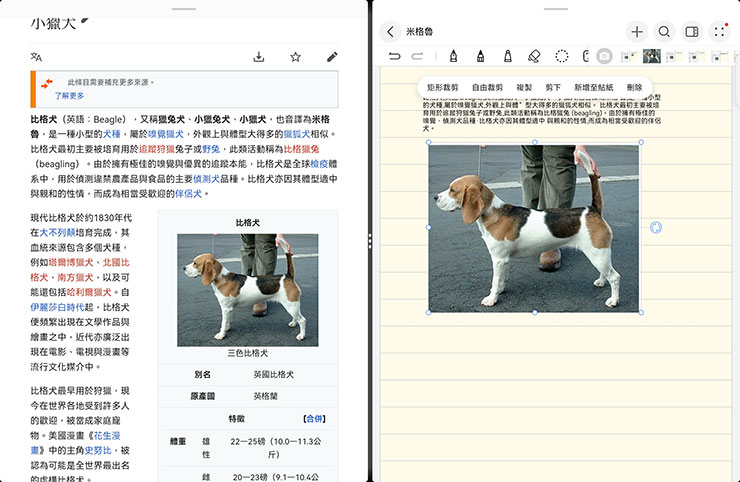Tap the 米格魯 note title
This screenshot has height=482, width=740.
[x=420, y=32]
